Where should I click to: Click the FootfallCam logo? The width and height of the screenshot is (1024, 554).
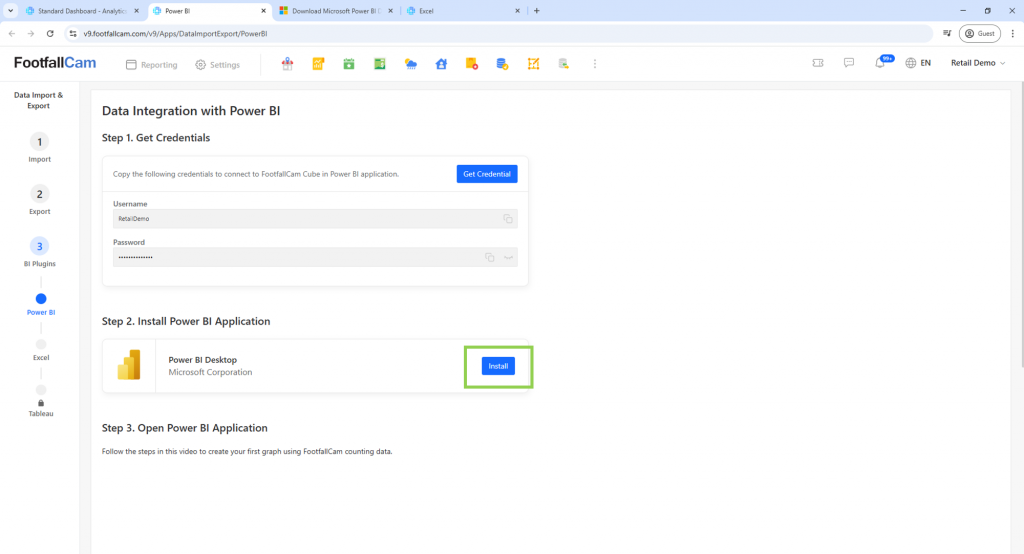(55, 63)
